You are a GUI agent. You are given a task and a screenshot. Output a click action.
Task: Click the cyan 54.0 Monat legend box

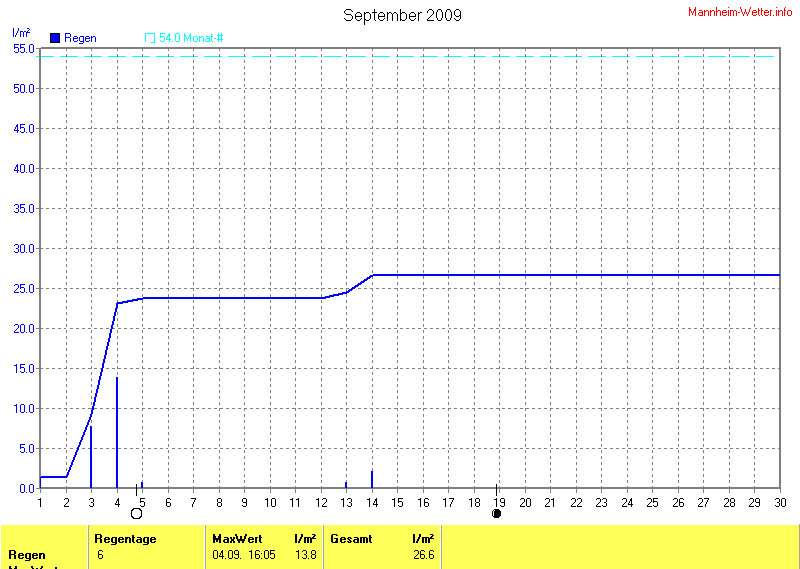[x=150, y=38]
